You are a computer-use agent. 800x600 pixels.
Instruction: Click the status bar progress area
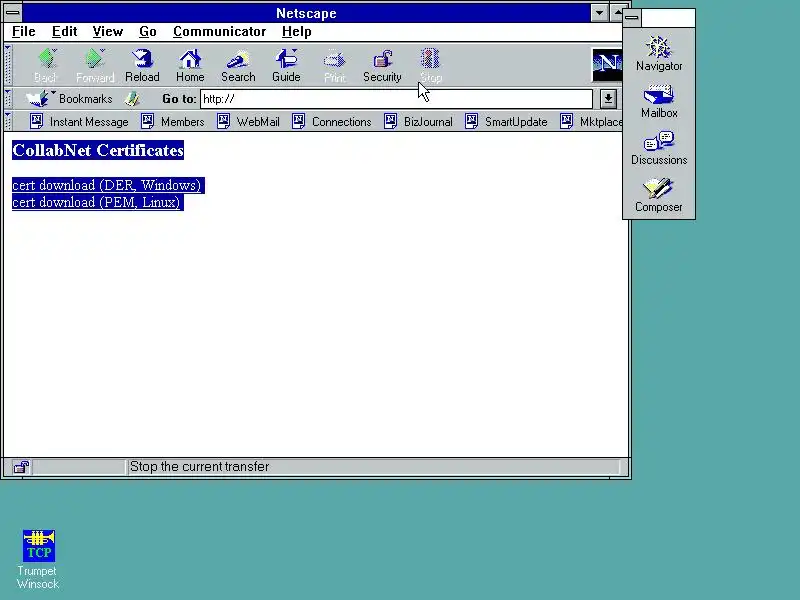(x=79, y=467)
